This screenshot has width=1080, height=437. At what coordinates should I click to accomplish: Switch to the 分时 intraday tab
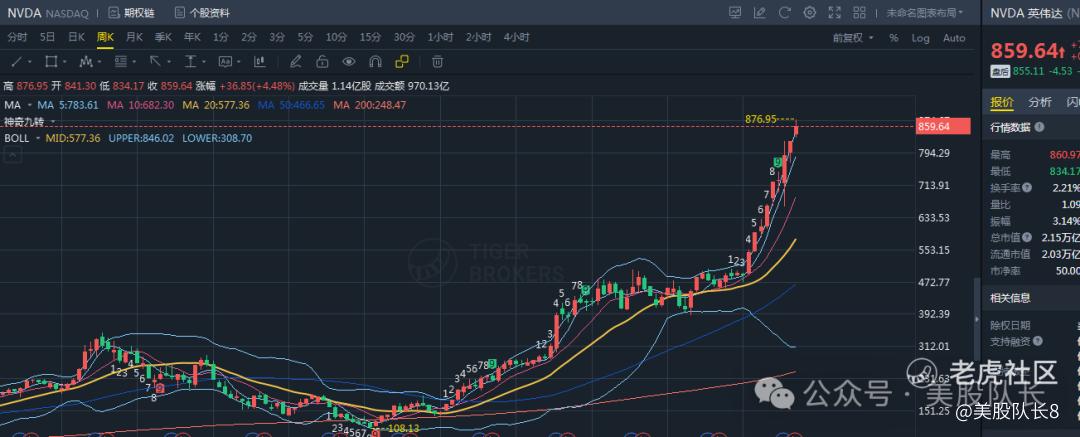pyautogui.click(x=17, y=37)
